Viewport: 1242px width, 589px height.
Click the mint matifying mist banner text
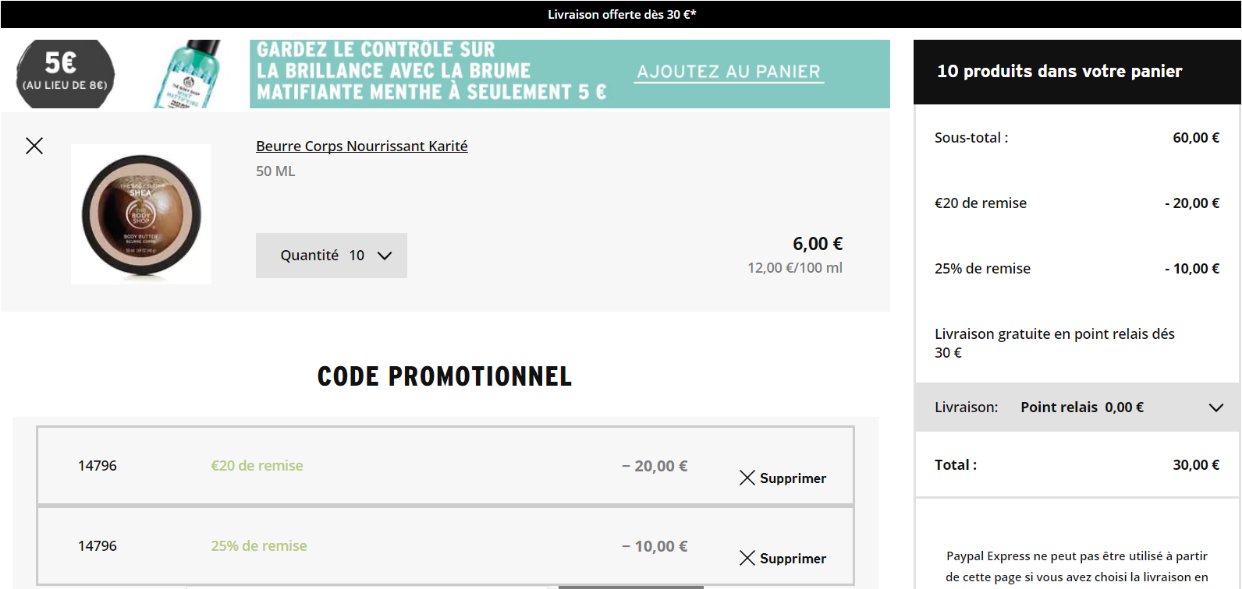tap(431, 71)
